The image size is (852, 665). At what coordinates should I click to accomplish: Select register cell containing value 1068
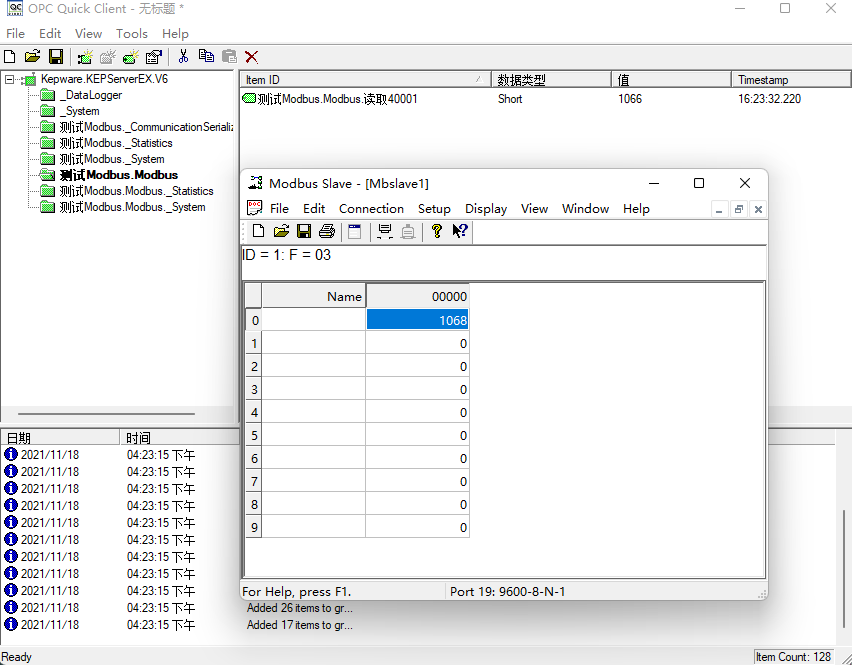(417, 320)
